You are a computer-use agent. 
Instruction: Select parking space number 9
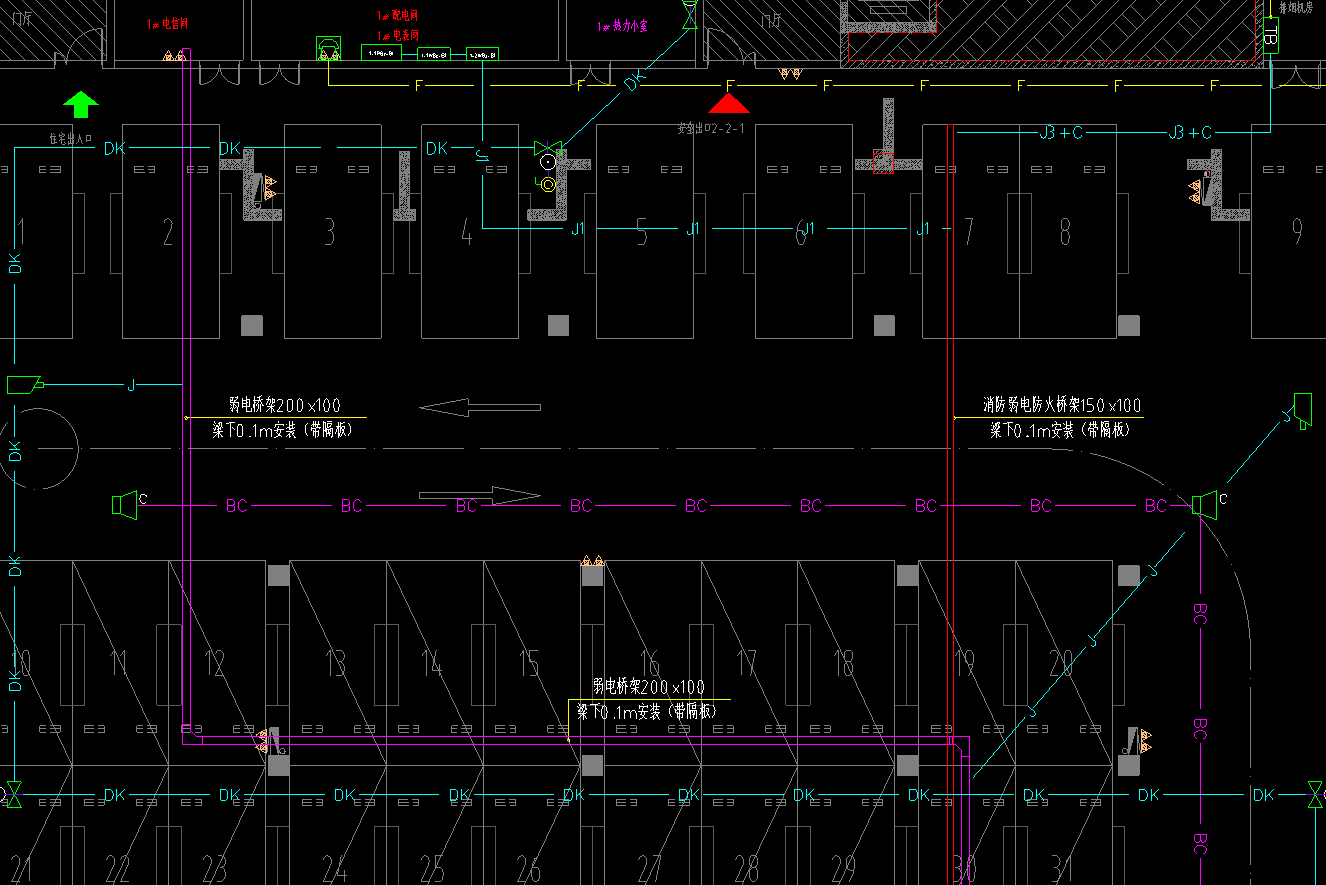click(1297, 232)
